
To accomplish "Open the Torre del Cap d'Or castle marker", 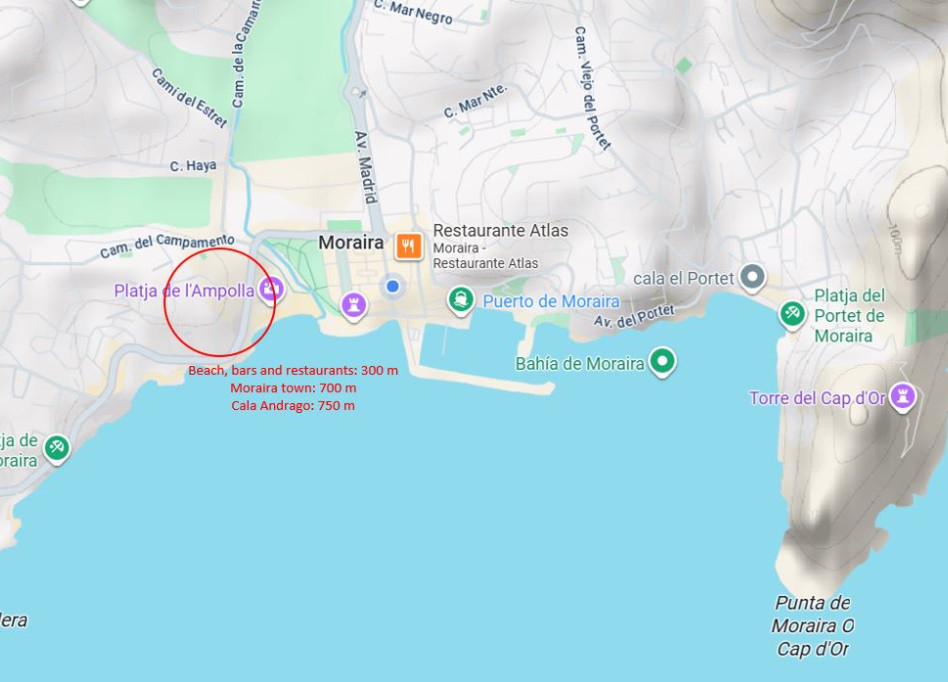I will tap(903, 397).
